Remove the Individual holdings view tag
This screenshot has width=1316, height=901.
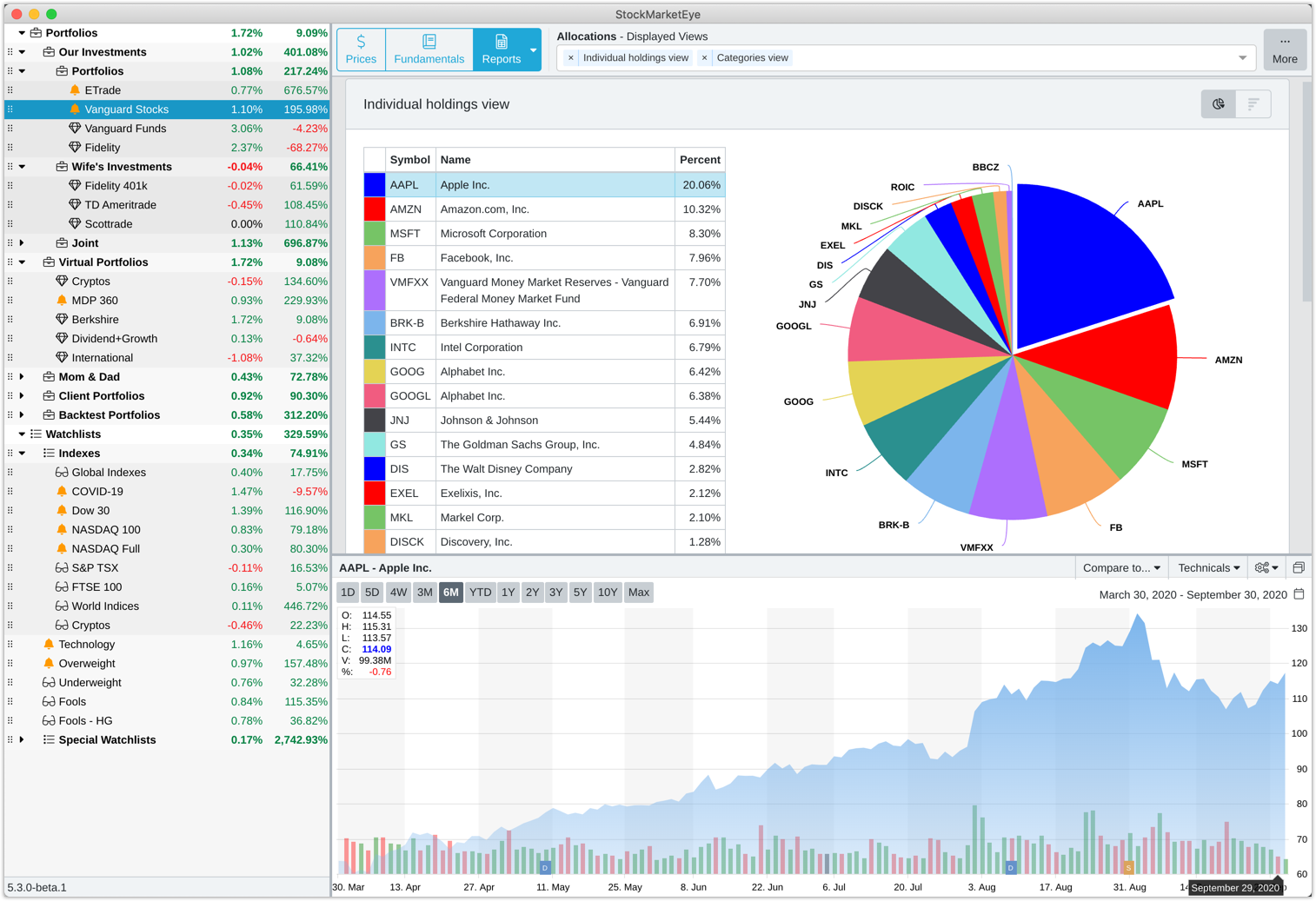pos(570,58)
